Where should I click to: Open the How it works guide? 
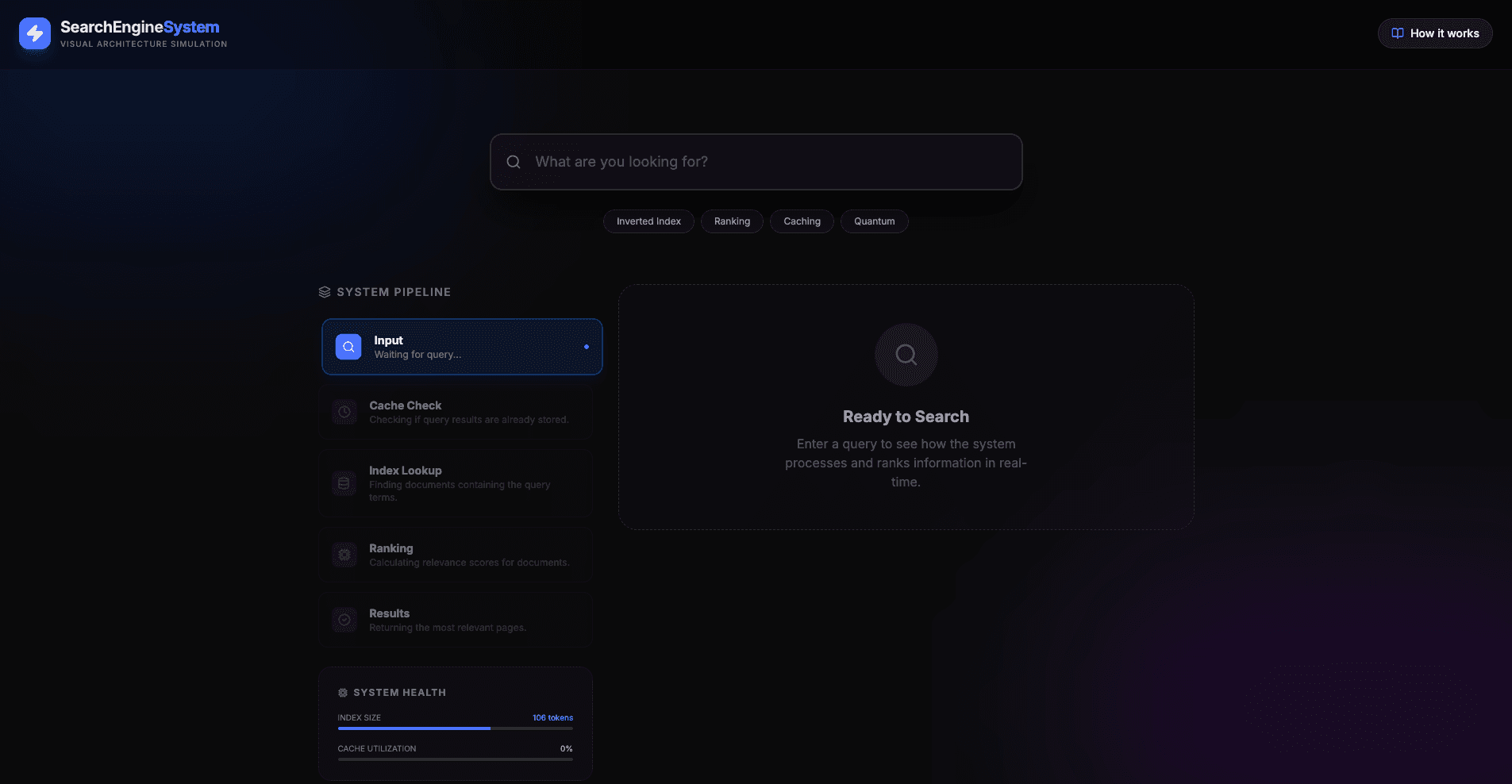click(x=1435, y=33)
